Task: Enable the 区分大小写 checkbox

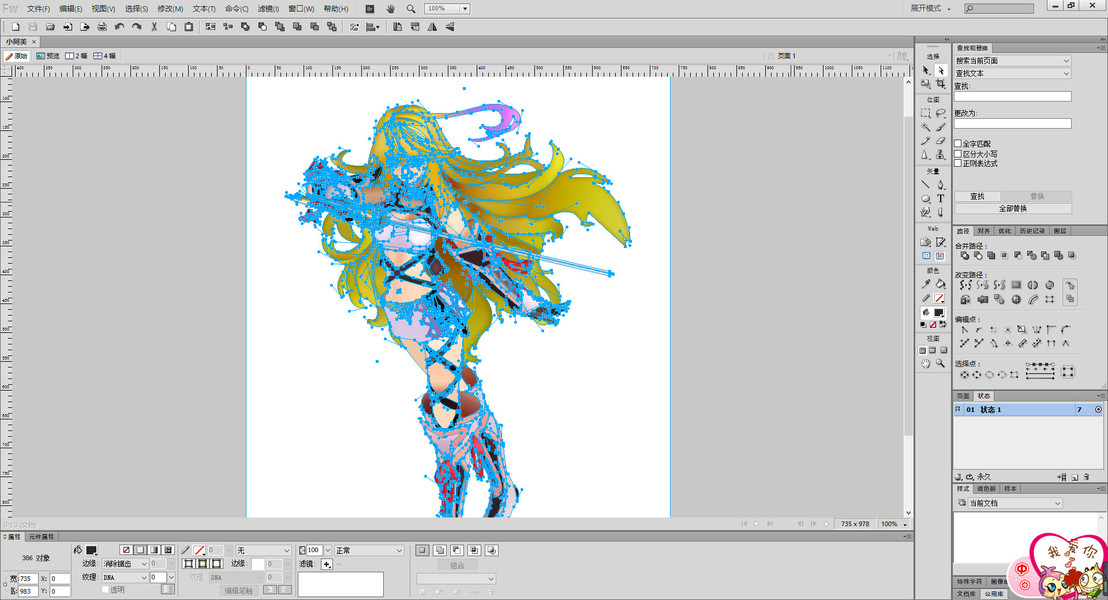Action: coord(958,153)
